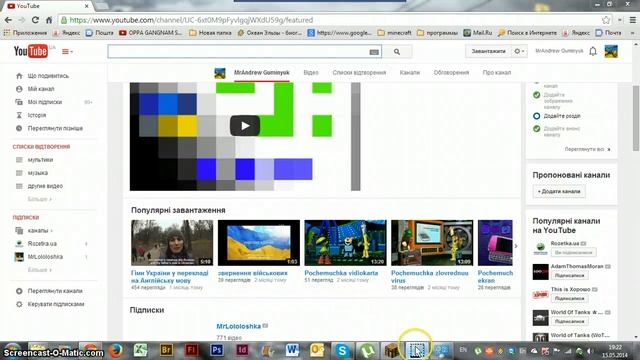The width and height of the screenshot is (640, 360).
Task: Open Переглянути канали in sidebar
Action: point(55,291)
